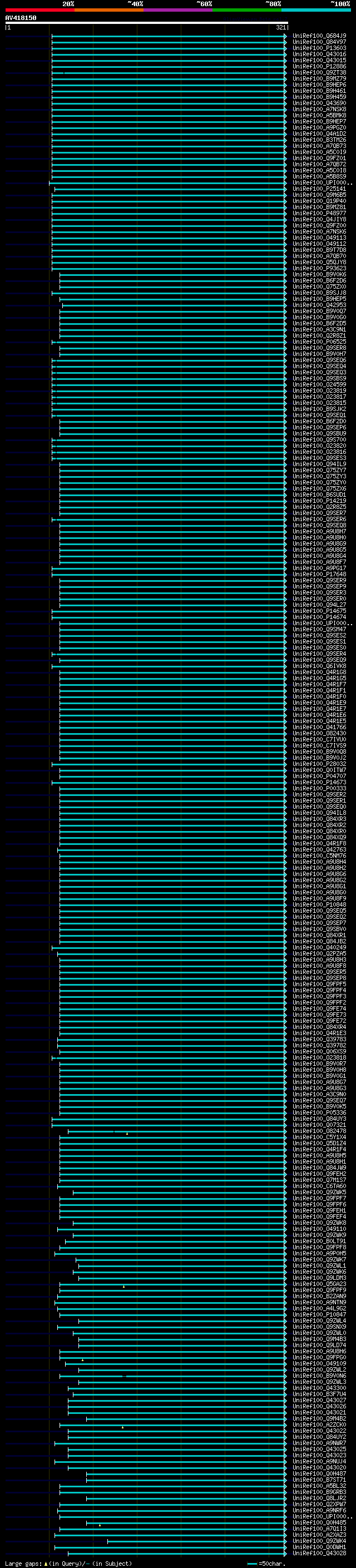356x1568 pixels.
Task: Select the UniRef100_O49113 label
Action: coord(319,238)
